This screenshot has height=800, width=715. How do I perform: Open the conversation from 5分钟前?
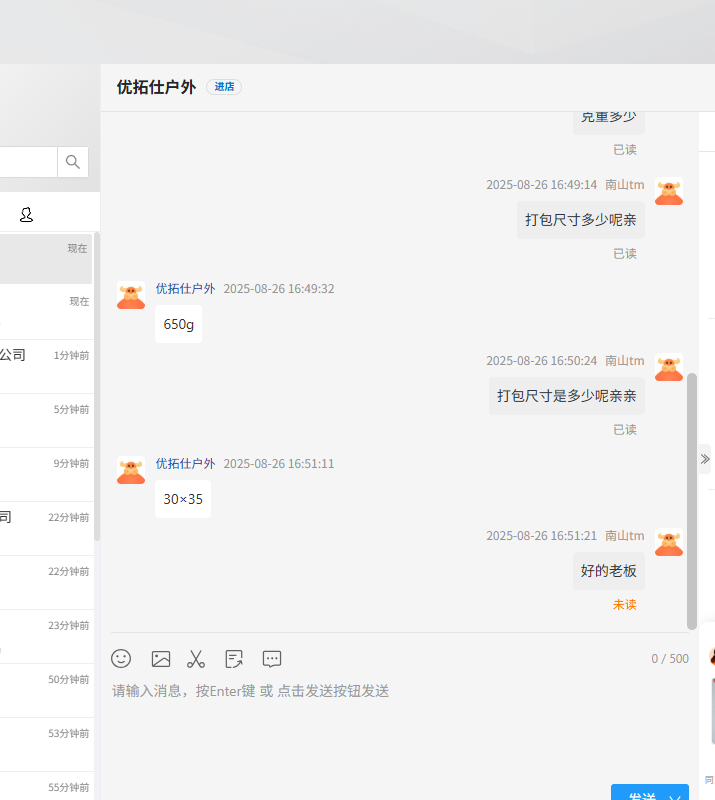click(45, 420)
